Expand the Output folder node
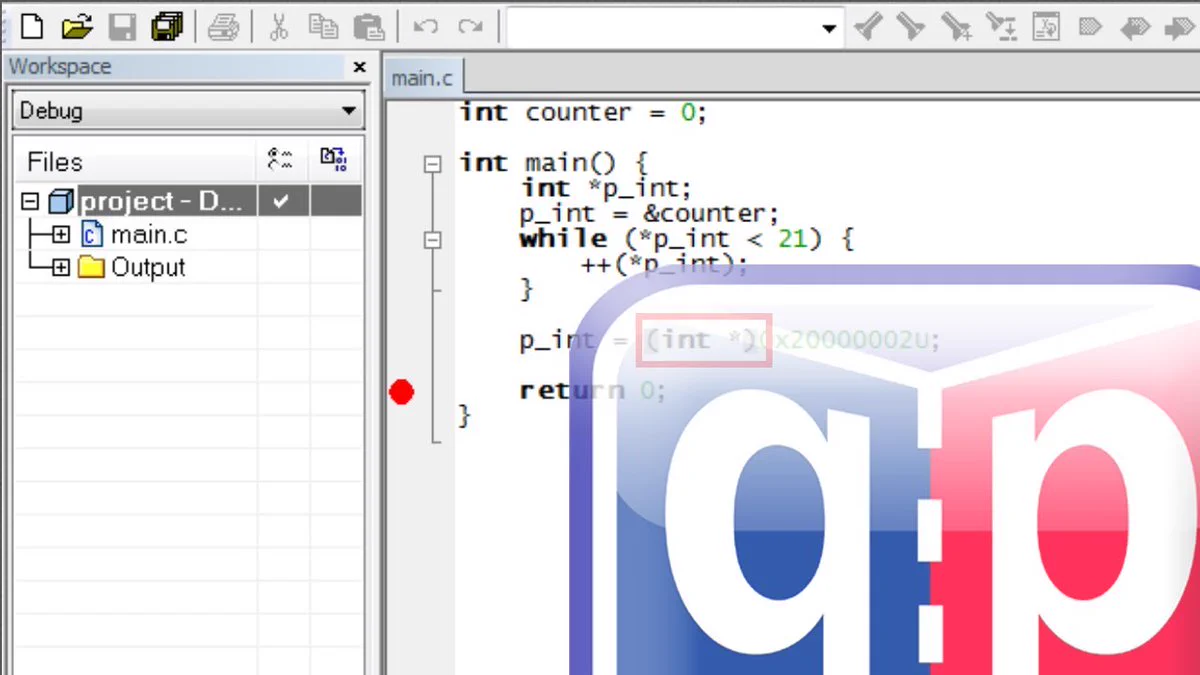The height and width of the screenshot is (675, 1200). [61, 268]
